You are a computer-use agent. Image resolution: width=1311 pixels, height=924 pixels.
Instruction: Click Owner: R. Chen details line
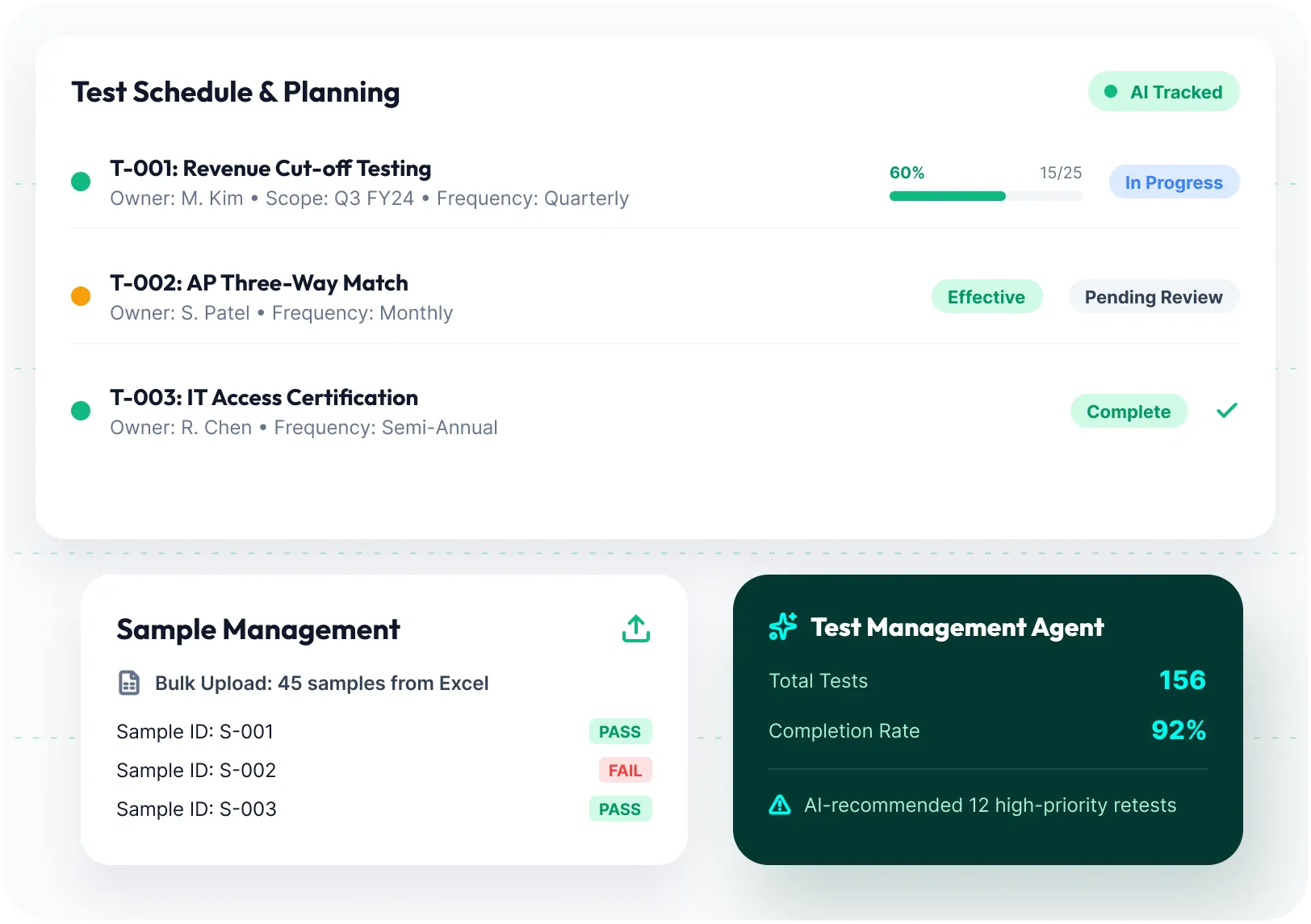click(304, 428)
